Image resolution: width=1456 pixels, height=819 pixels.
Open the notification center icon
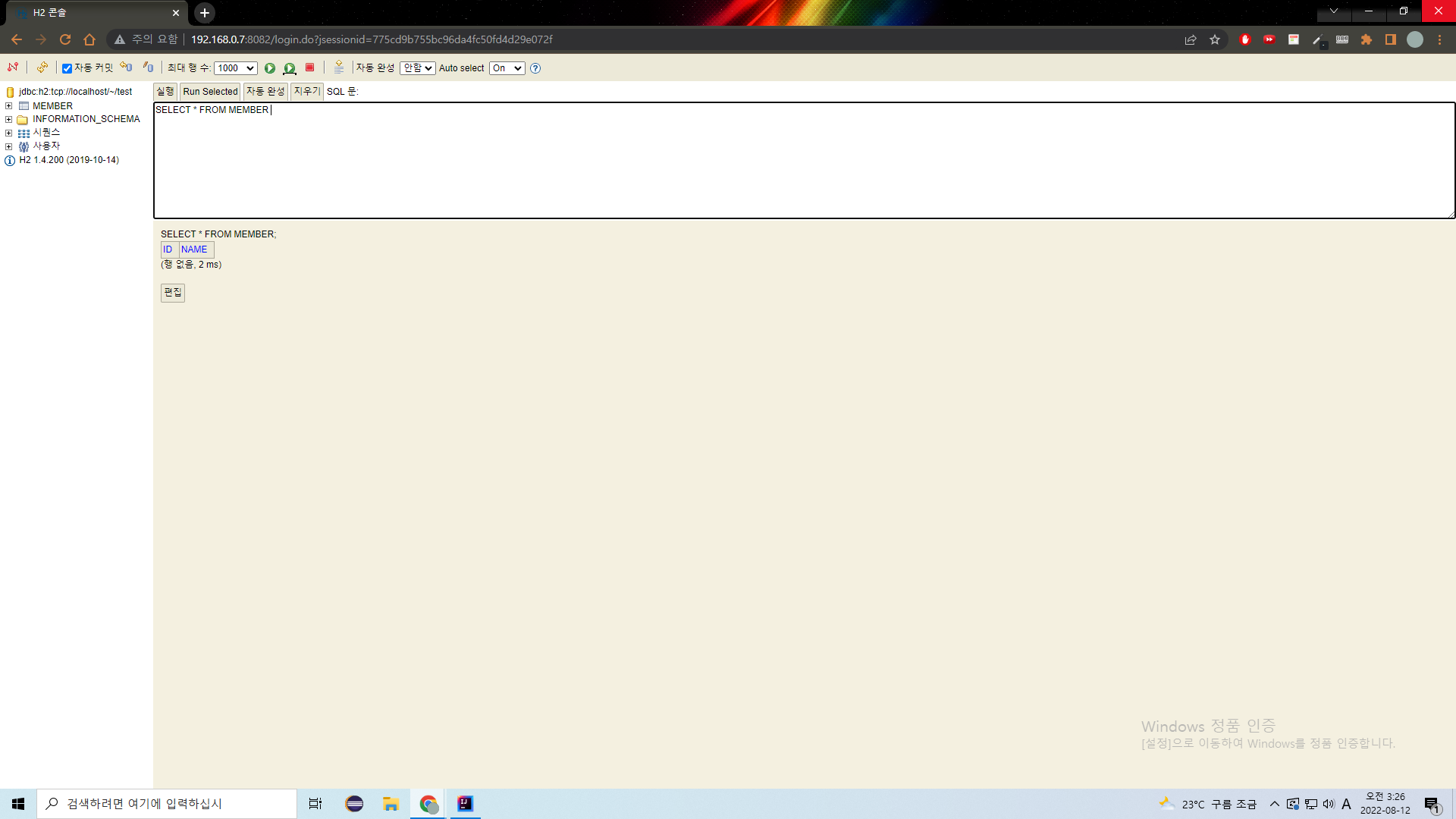tap(1432, 804)
